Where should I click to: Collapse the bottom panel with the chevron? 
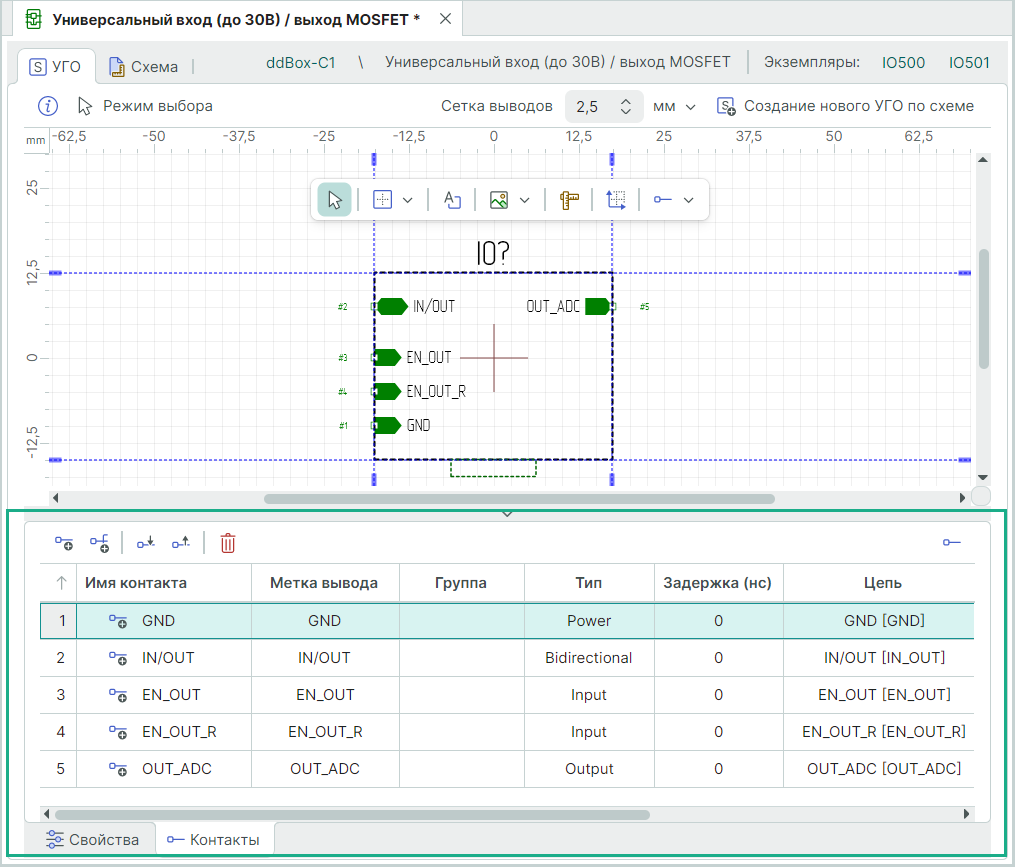507,514
